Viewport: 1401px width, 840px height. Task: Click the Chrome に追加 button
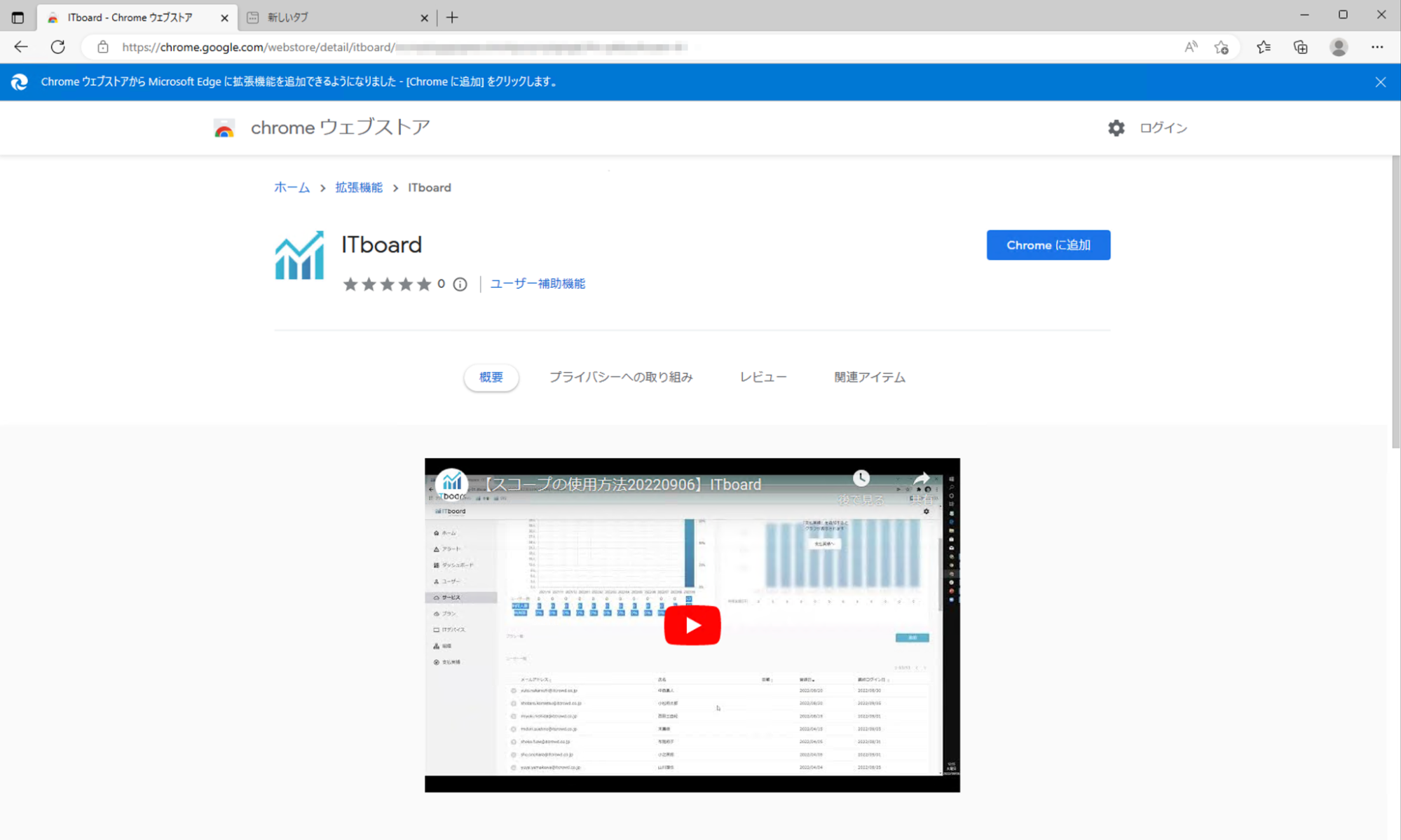point(1048,245)
